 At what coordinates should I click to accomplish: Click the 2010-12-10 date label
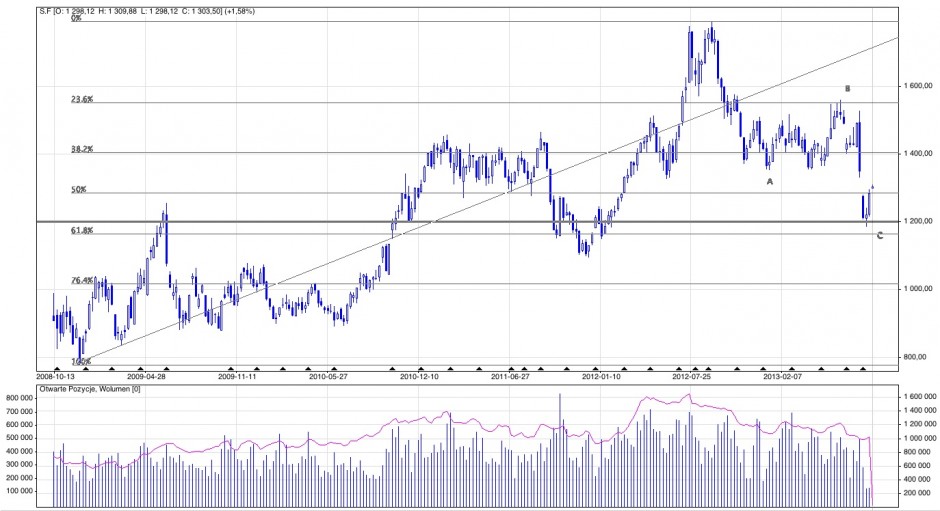point(420,378)
